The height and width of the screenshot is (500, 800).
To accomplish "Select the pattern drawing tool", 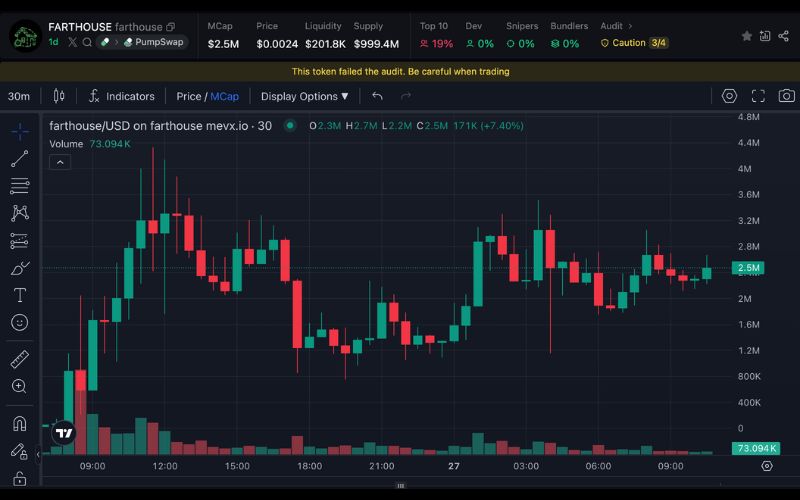I will coord(19,213).
